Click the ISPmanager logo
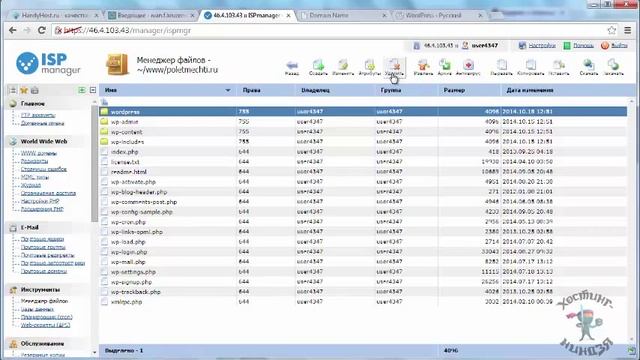The image size is (640, 360). 48,64
